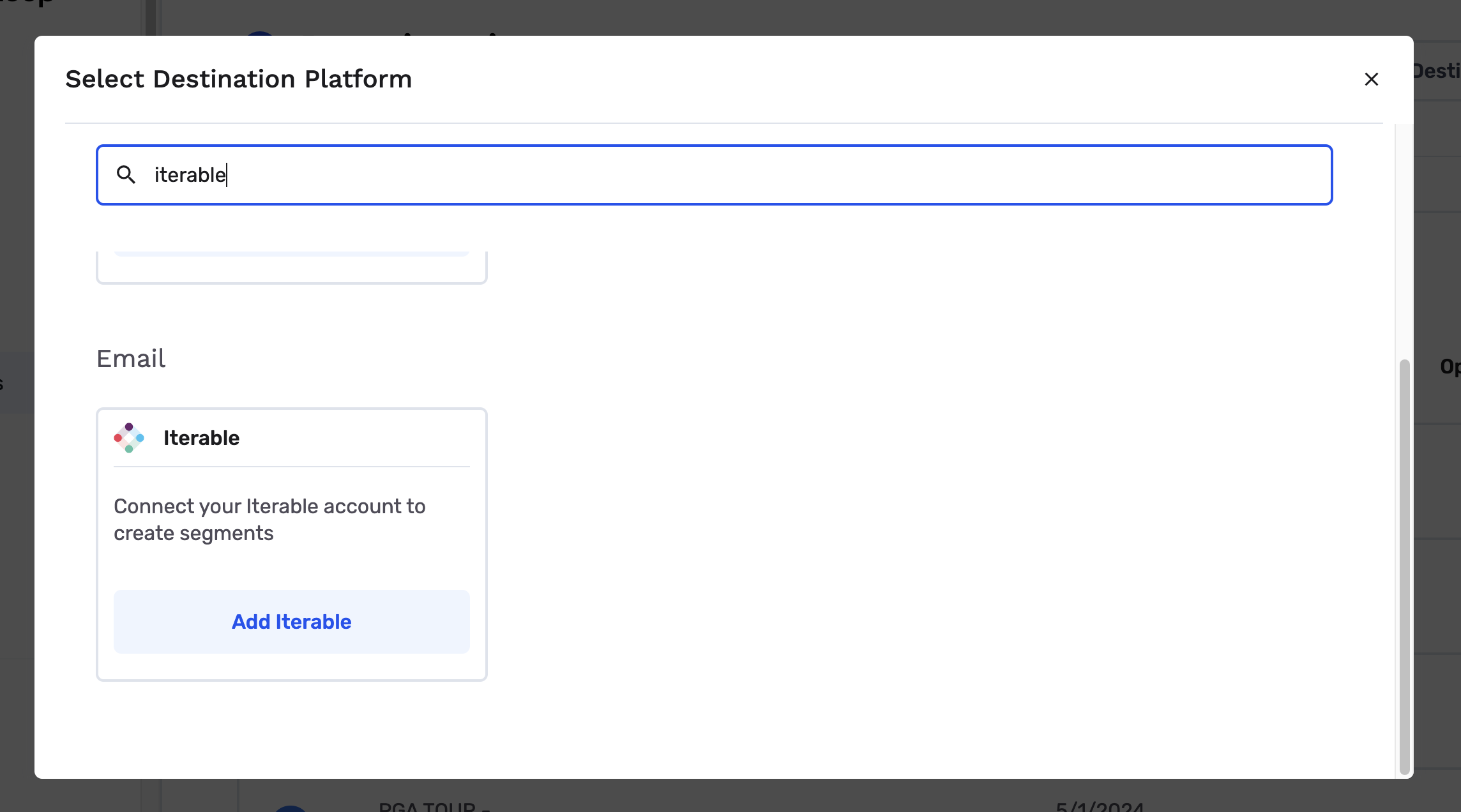Viewport: 1461px width, 812px height.
Task: Click the "Connect your Iterable account" description
Action: [x=269, y=520]
